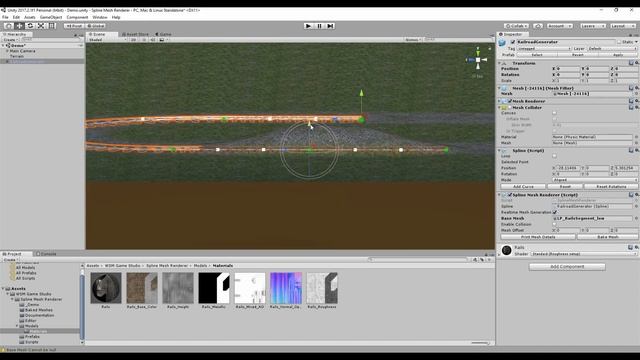Pause the game playback

click(320, 26)
